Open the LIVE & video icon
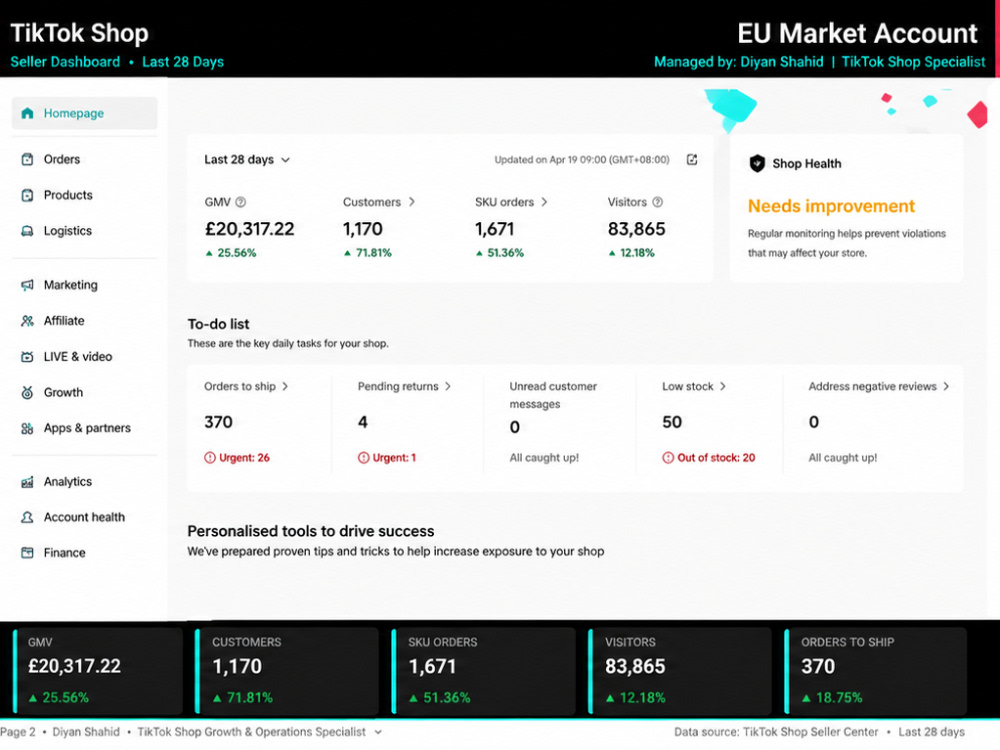This screenshot has height=750, width=1000. 27,357
